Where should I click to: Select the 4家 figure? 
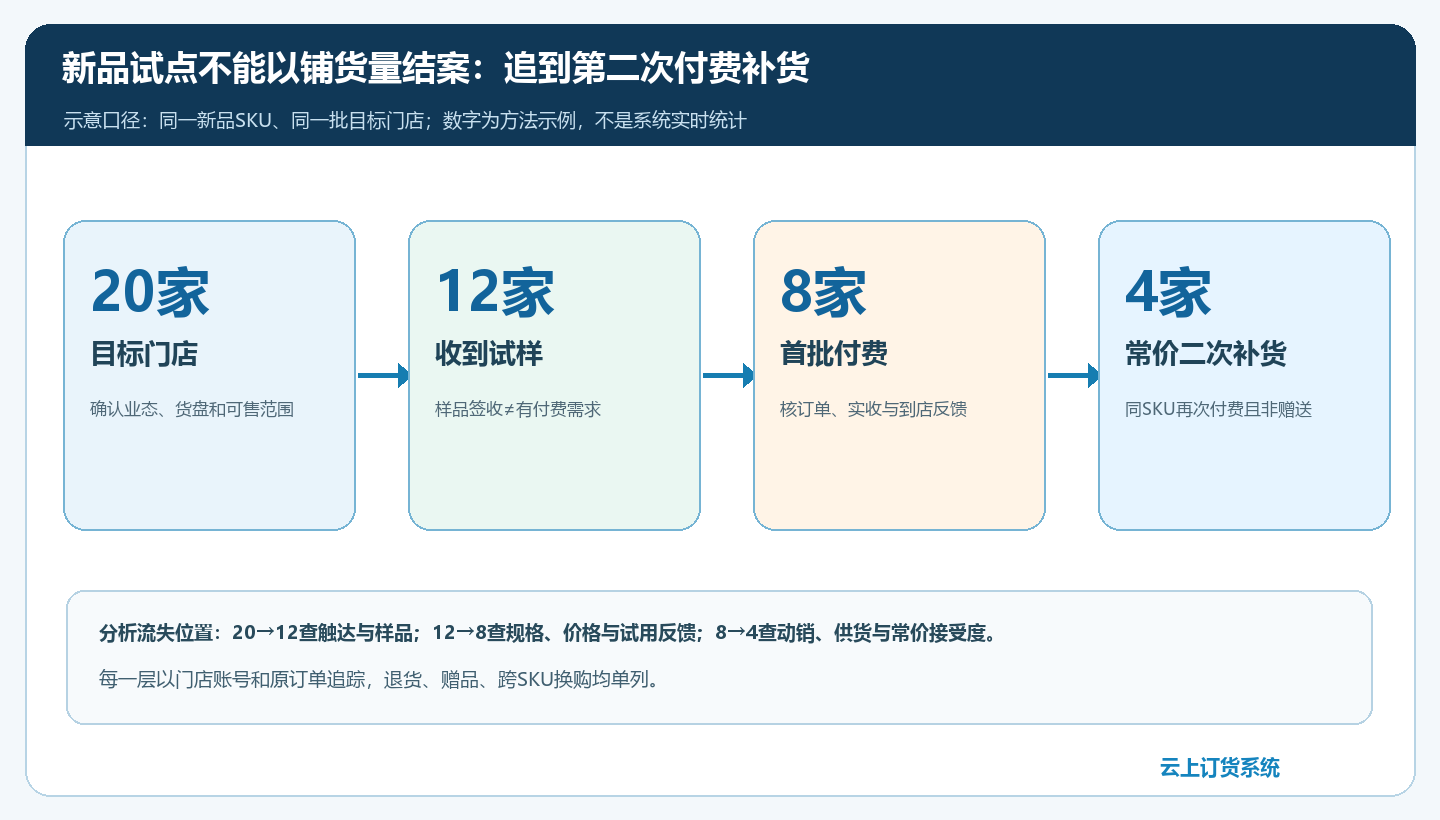click(x=1168, y=292)
